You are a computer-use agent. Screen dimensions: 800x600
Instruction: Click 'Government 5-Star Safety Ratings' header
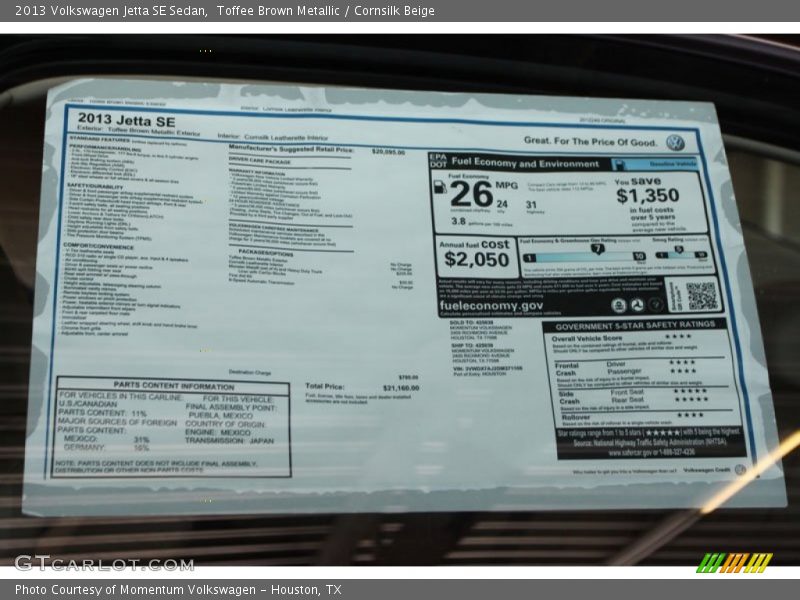coord(635,326)
